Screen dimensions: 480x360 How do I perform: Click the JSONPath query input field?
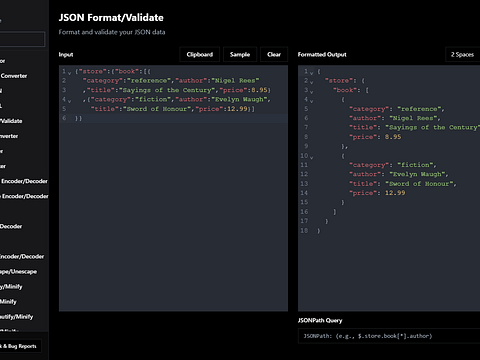tap(389, 336)
